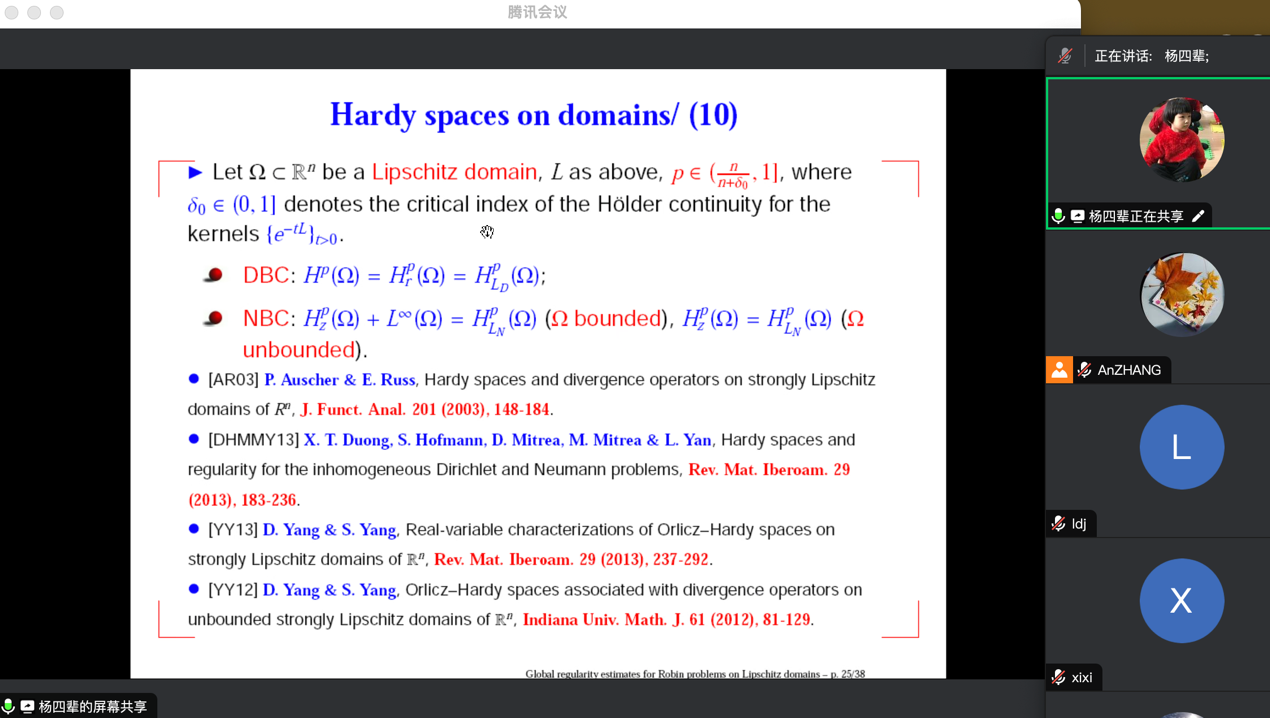Click the orange host badge beside AnZHANG
This screenshot has width=1270, height=718.
click(1059, 370)
